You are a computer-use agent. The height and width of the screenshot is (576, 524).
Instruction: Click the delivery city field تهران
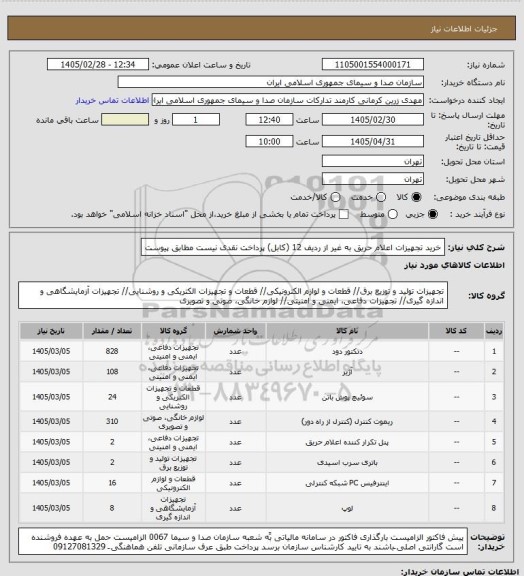point(373,179)
